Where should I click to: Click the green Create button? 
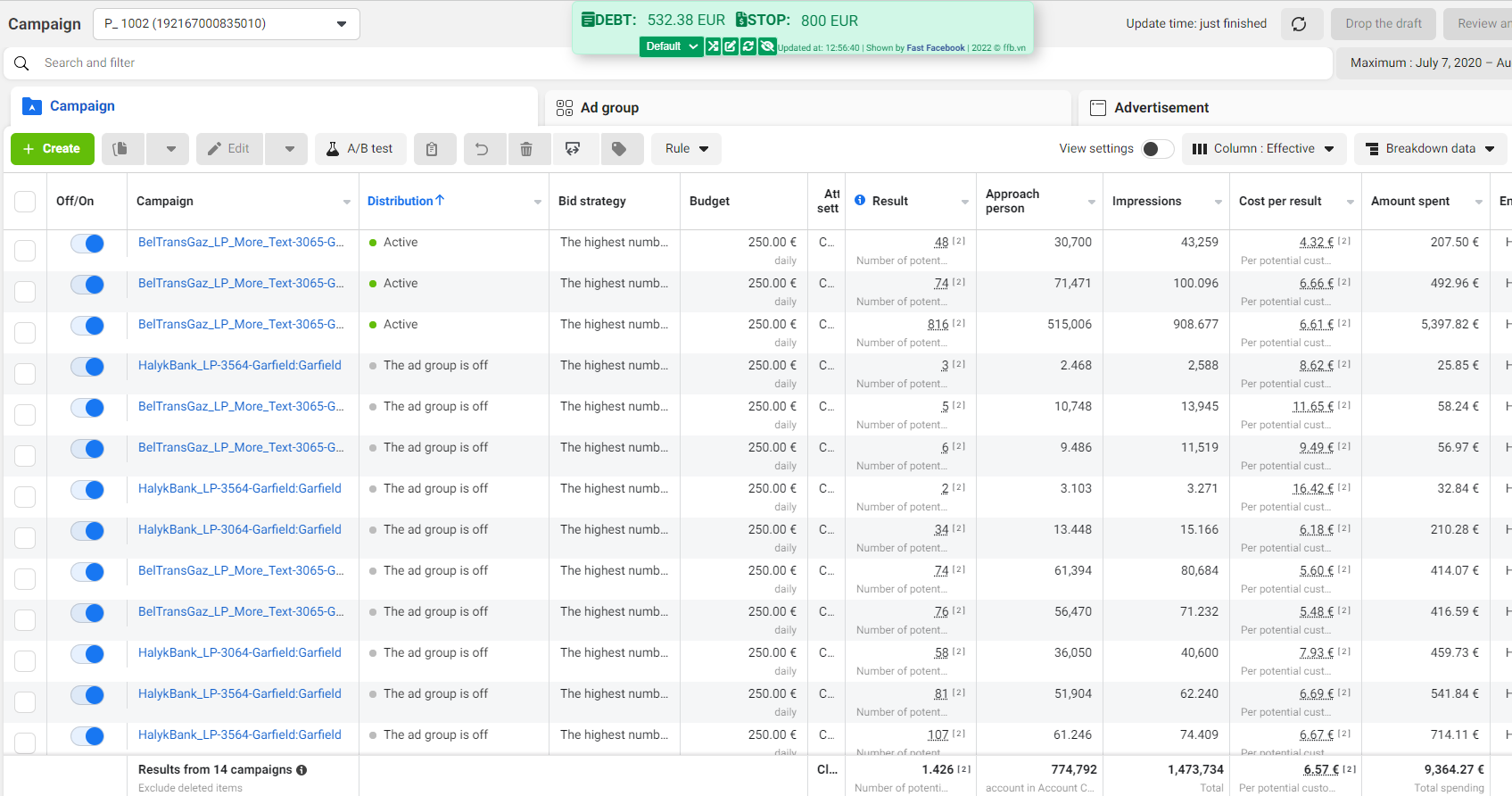52,149
